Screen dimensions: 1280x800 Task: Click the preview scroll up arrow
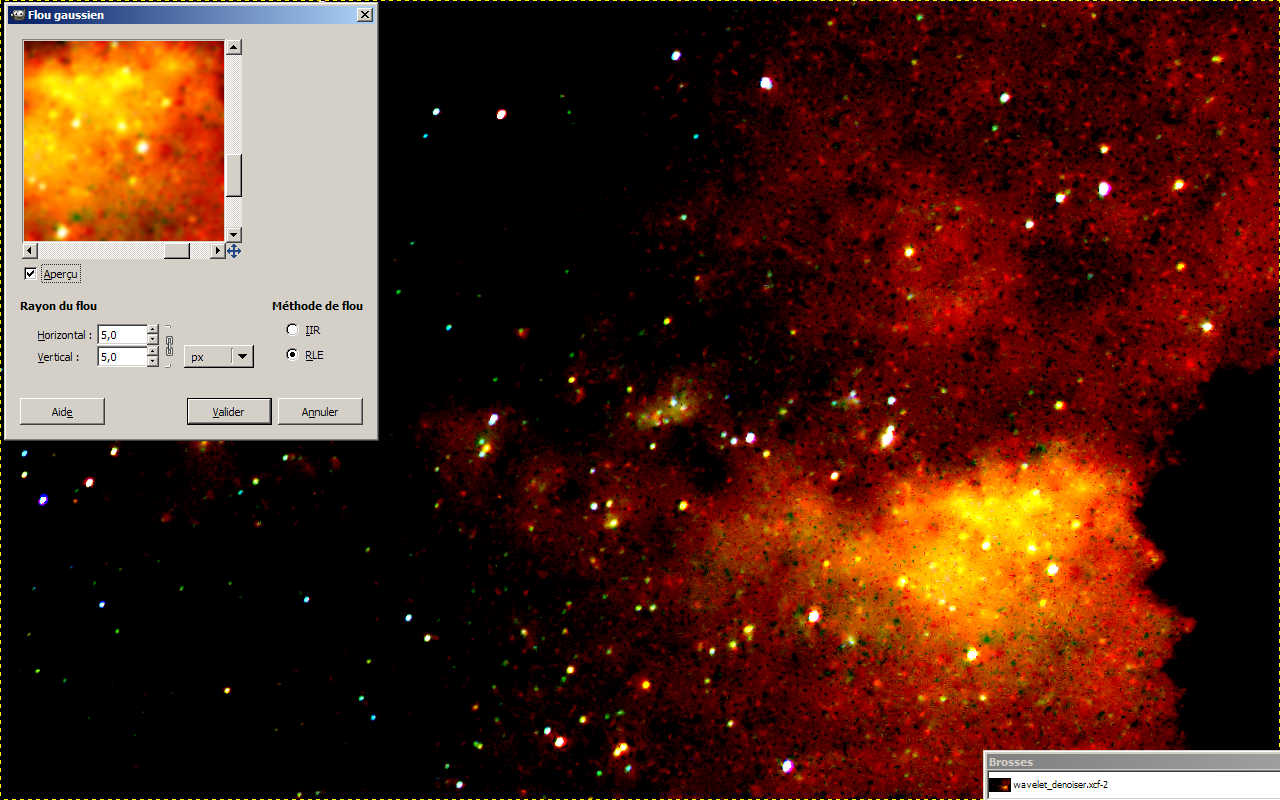point(233,47)
